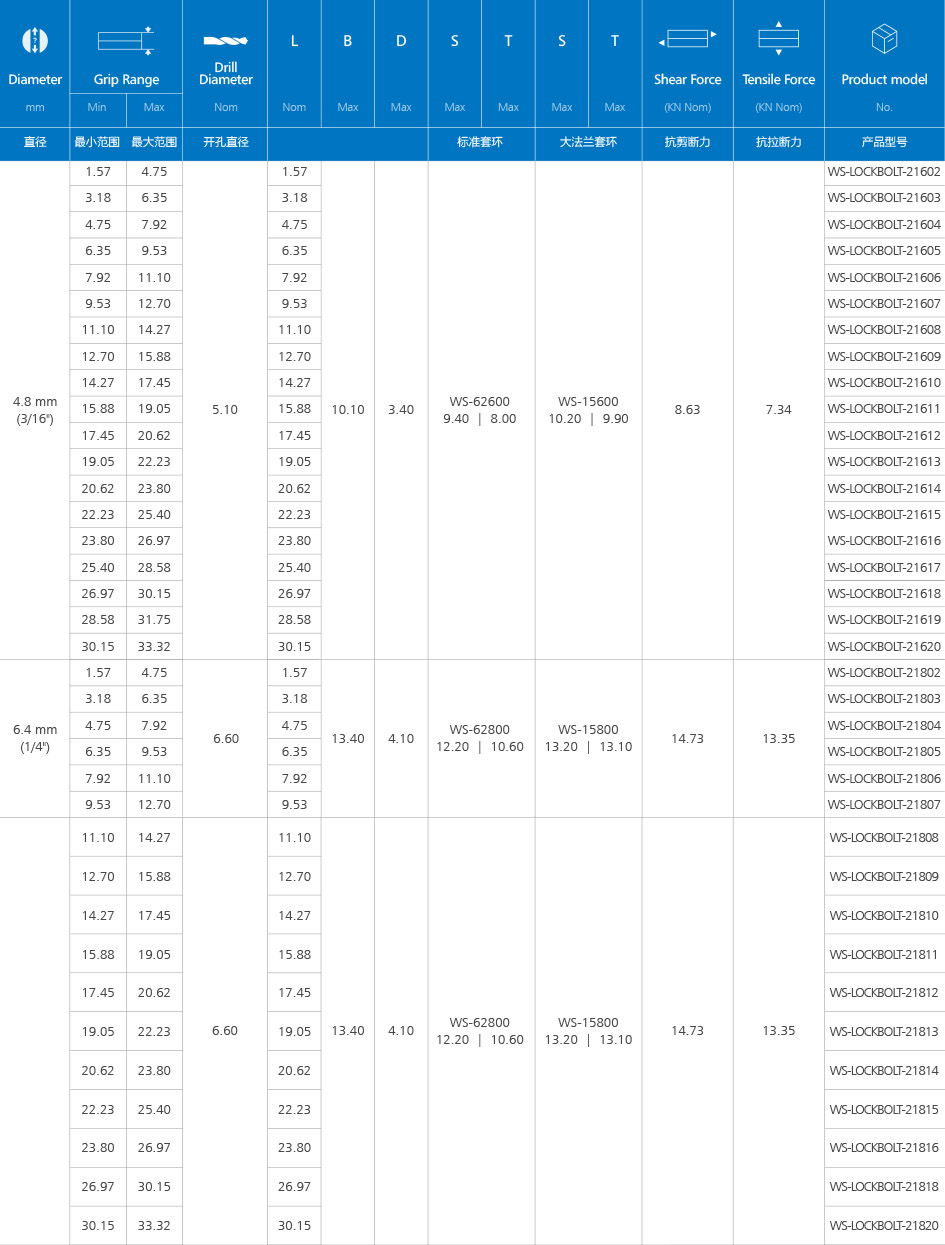The height and width of the screenshot is (1245, 945).
Task: Select the Product model column header
Action: [x=884, y=80]
